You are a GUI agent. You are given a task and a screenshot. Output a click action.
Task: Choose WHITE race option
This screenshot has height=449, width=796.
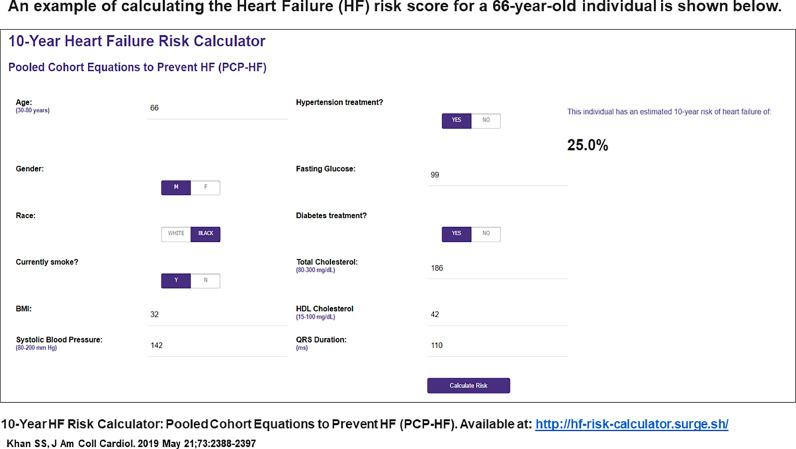(176, 234)
